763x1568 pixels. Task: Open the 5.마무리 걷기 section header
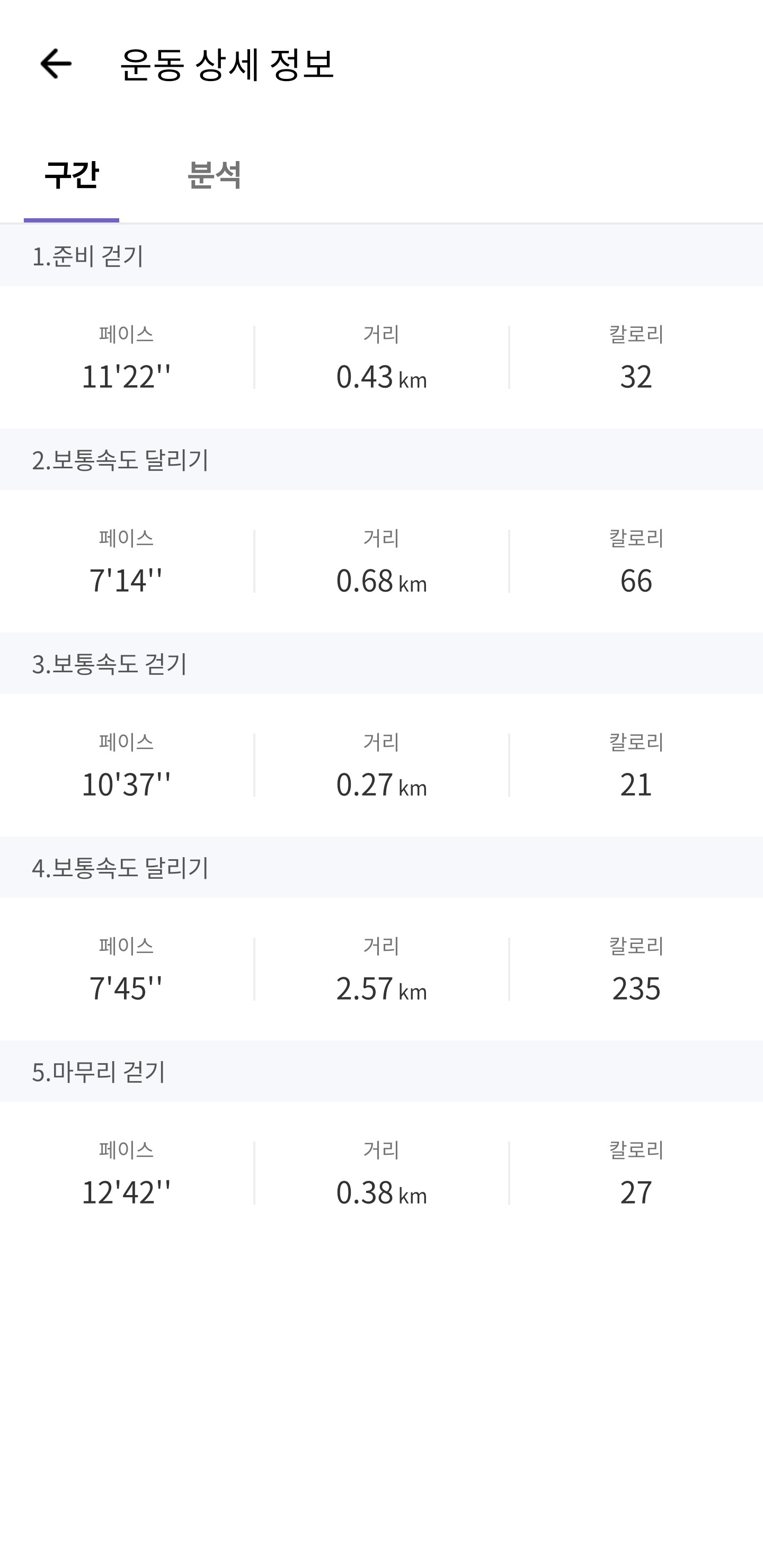(x=381, y=1071)
